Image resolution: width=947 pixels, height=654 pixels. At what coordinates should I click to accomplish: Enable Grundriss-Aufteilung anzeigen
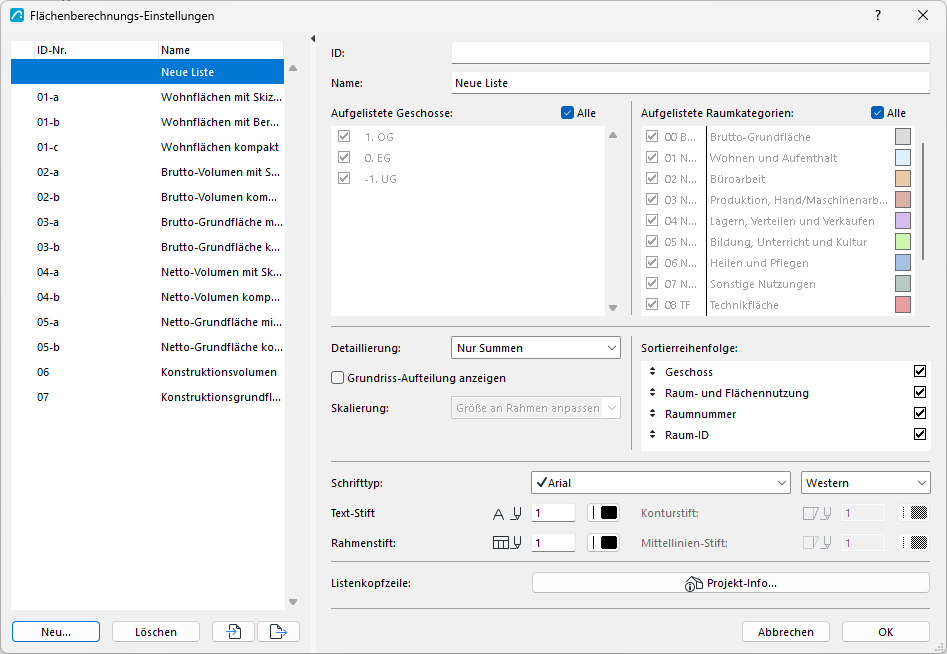(338, 378)
